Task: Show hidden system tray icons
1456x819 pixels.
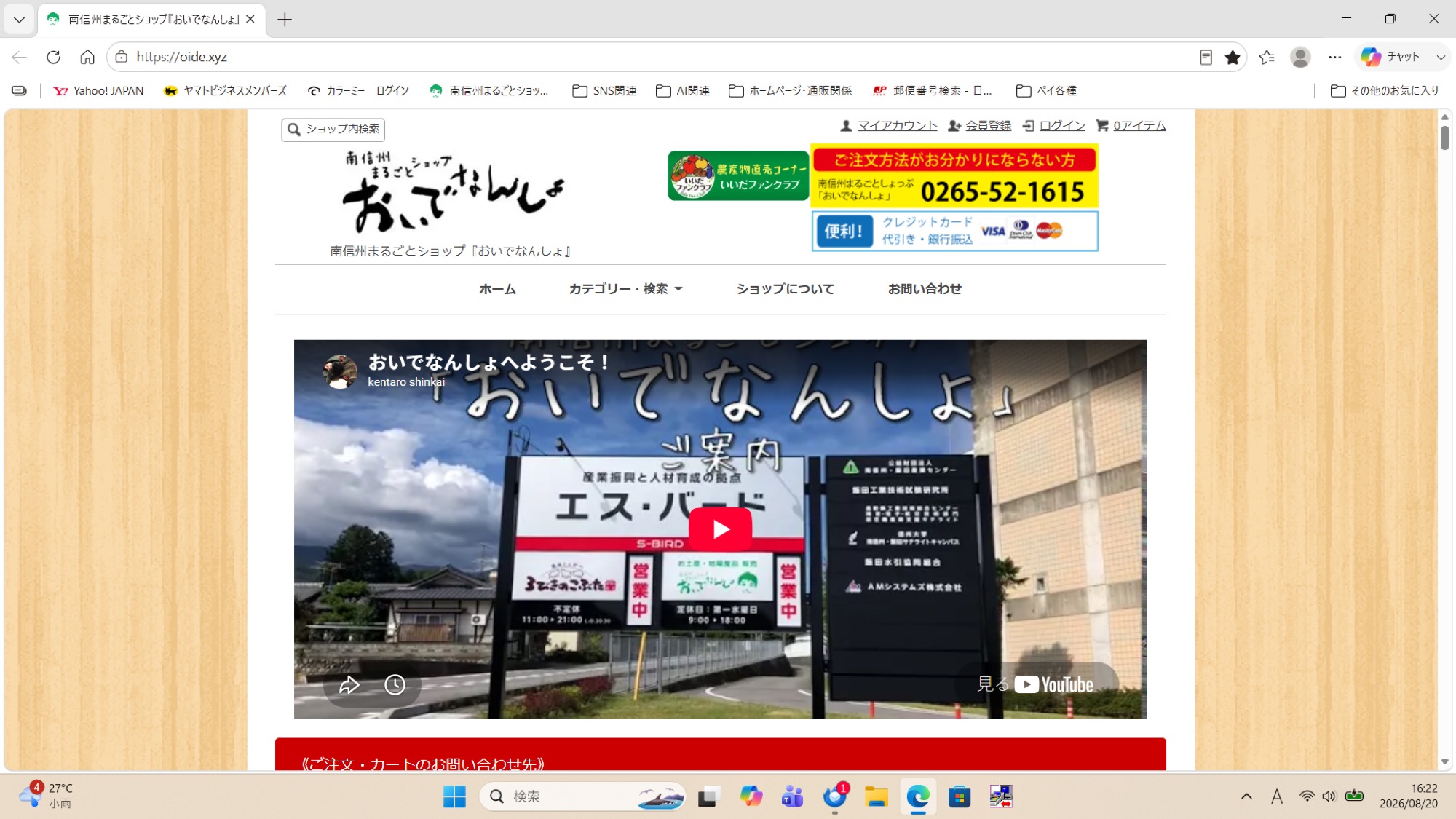Action: pyautogui.click(x=1246, y=796)
